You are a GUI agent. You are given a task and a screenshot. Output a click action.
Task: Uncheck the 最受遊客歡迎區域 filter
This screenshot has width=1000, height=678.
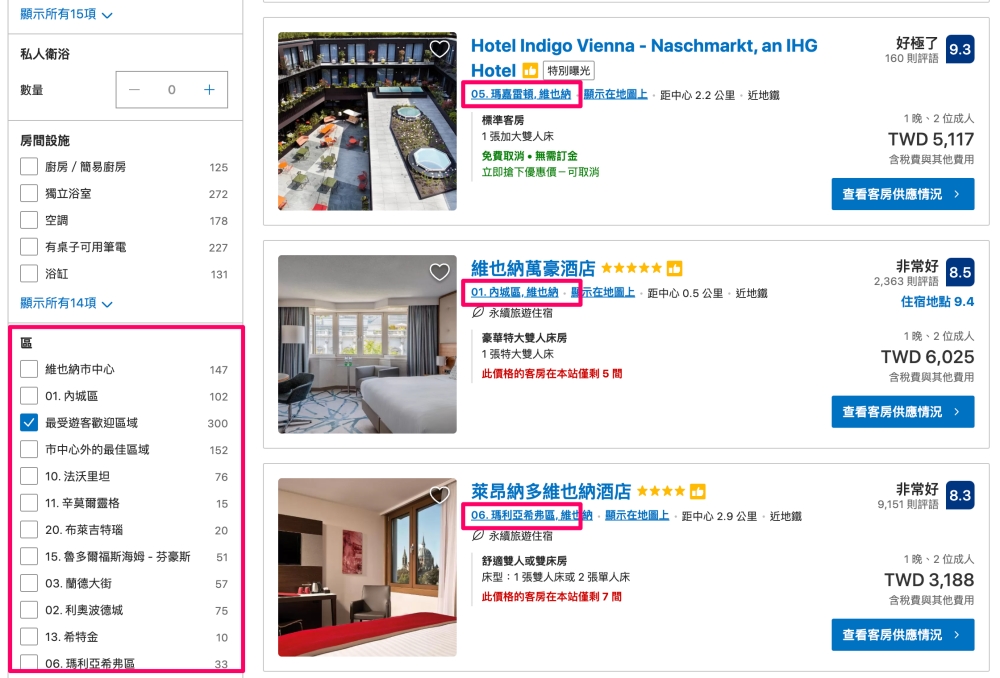tap(29, 422)
